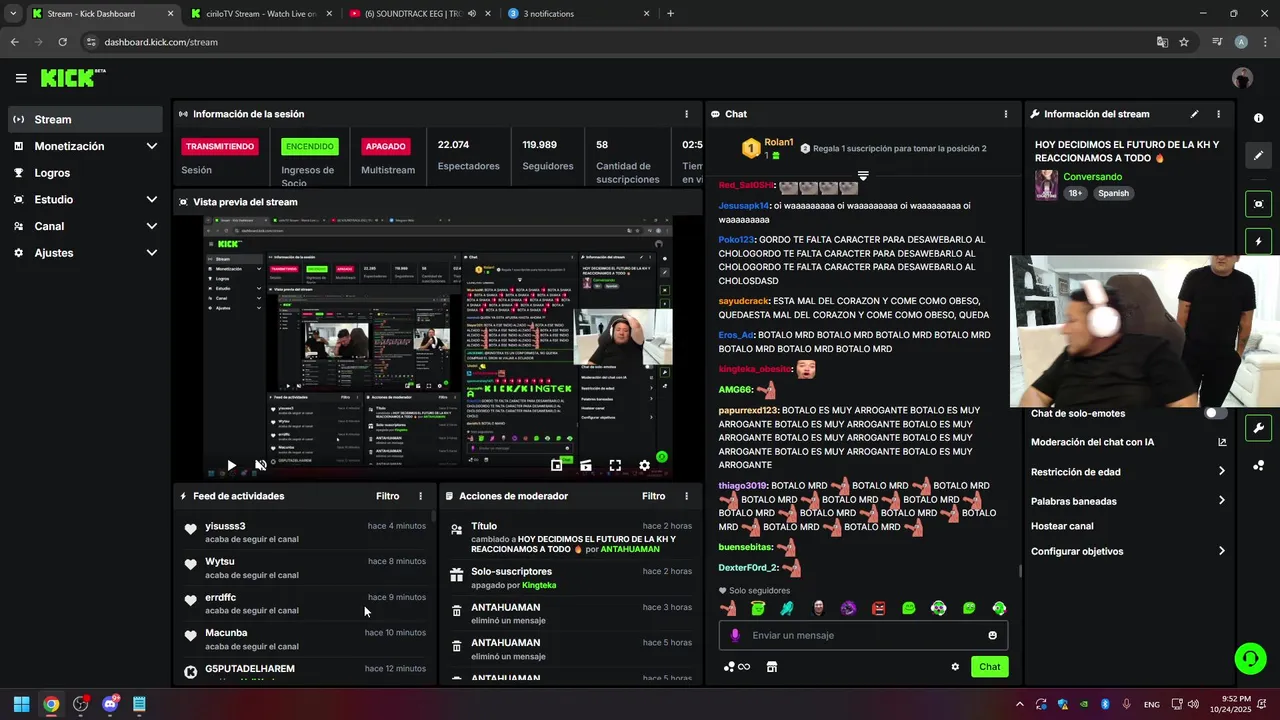Viewport: 1280px width, 720px height.
Task: Open Chat panel three-dot menu
Action: pyautogui.click(x=1005, y=114)
